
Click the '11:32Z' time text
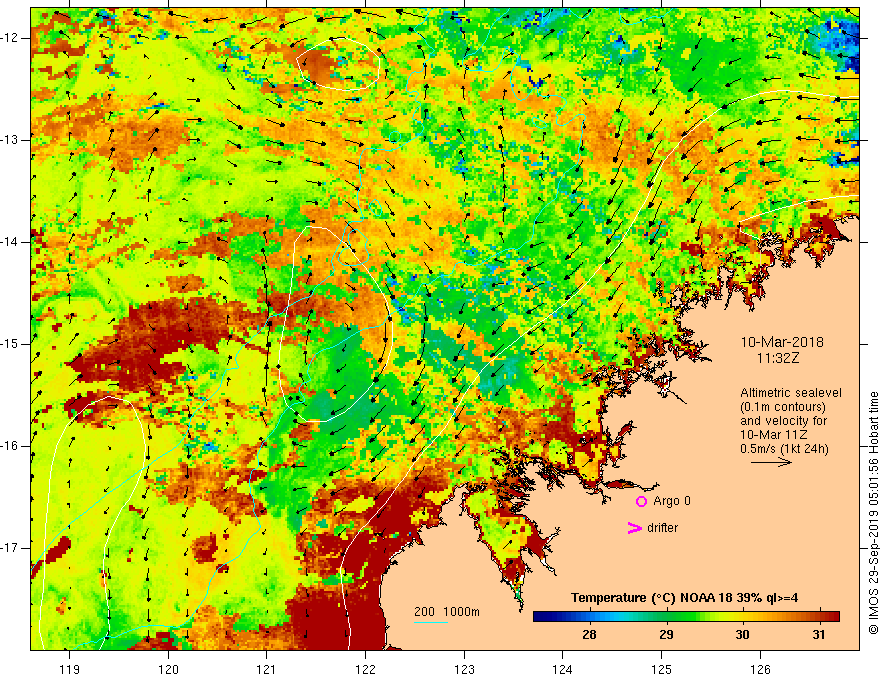coord(778,357)
